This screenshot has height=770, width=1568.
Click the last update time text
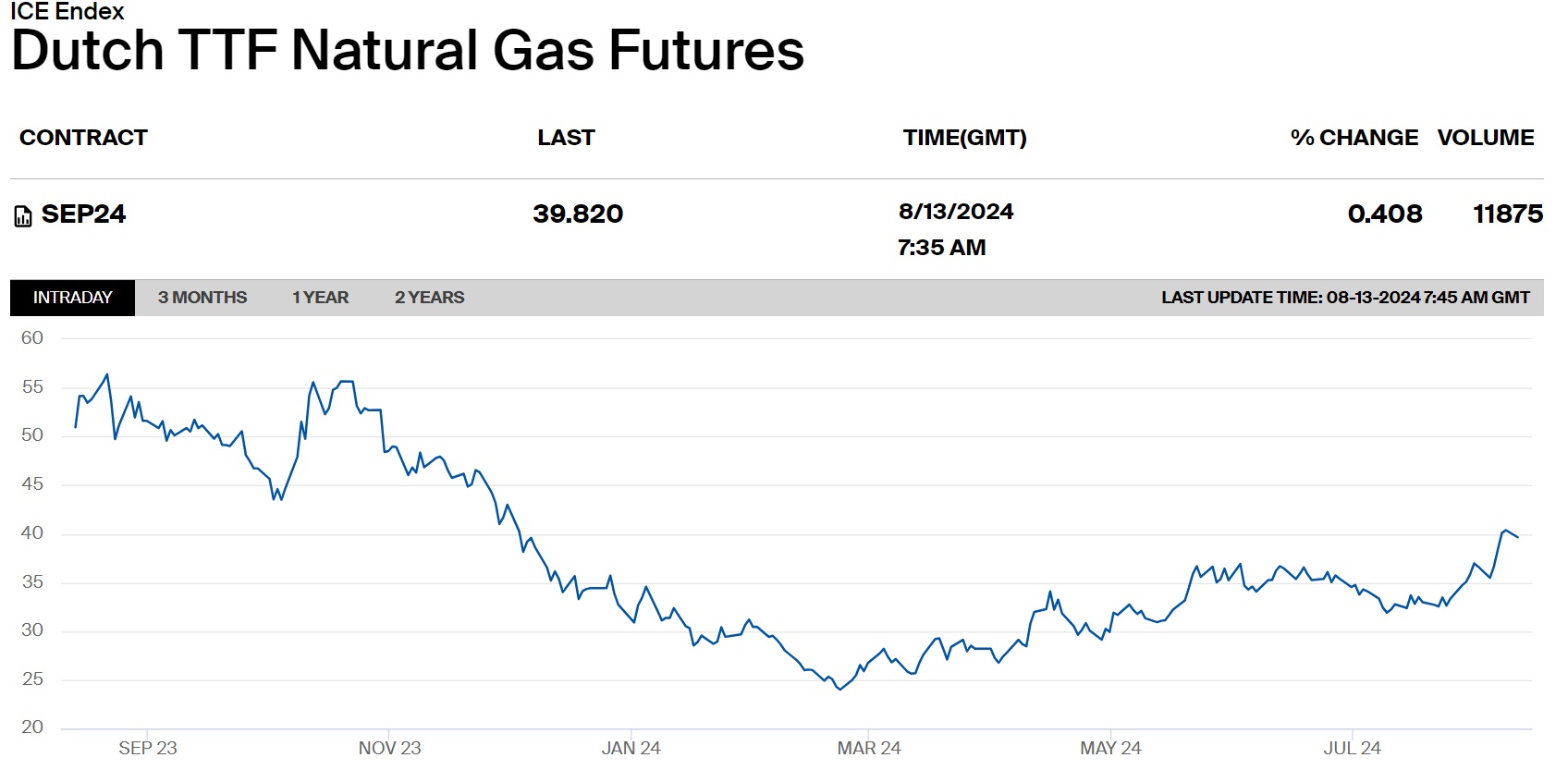(1344, 298)
